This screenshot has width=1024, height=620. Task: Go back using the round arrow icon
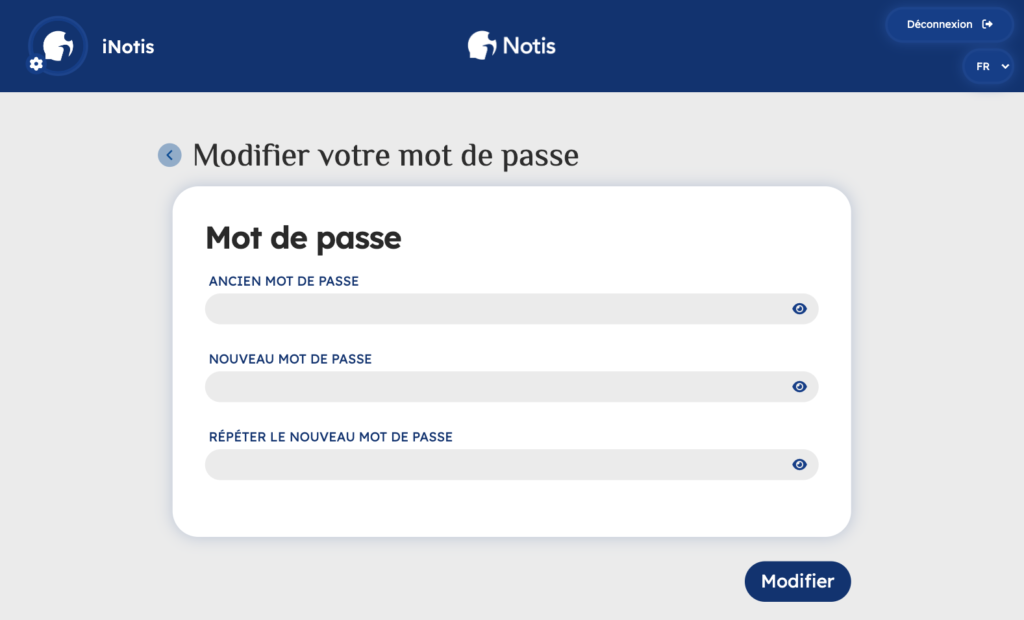(170, 155)
